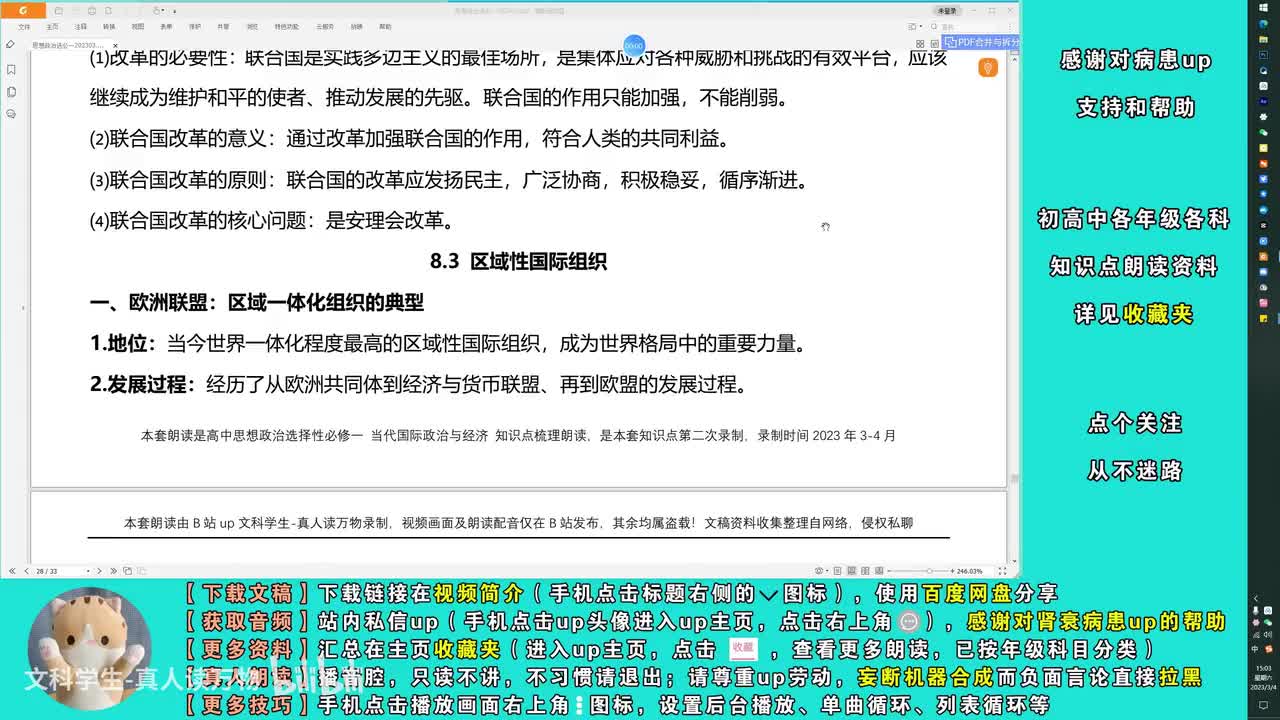Screen dimensions: 1280x720
Task: Open the reading mode eye dropdown
Action: coord(829,571)
